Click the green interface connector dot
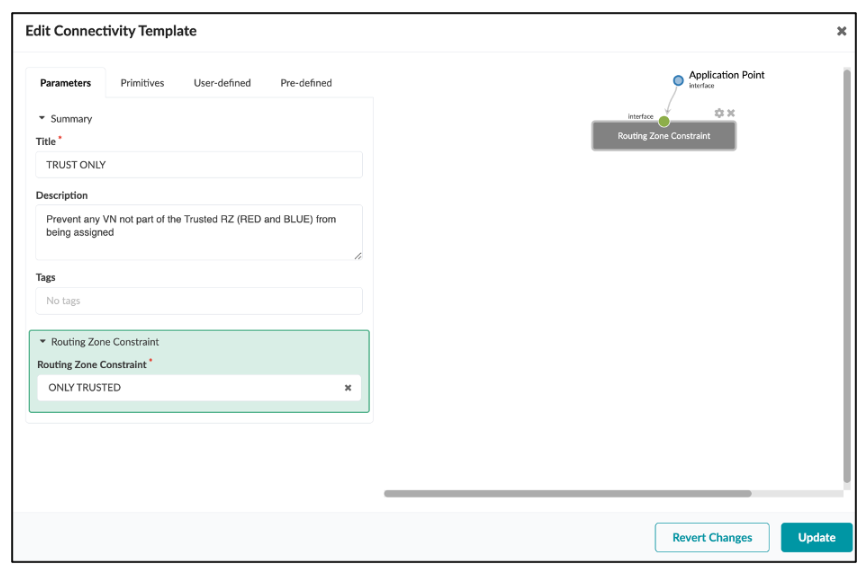This screenshot has height=572, width=867. tap(664, 121)
